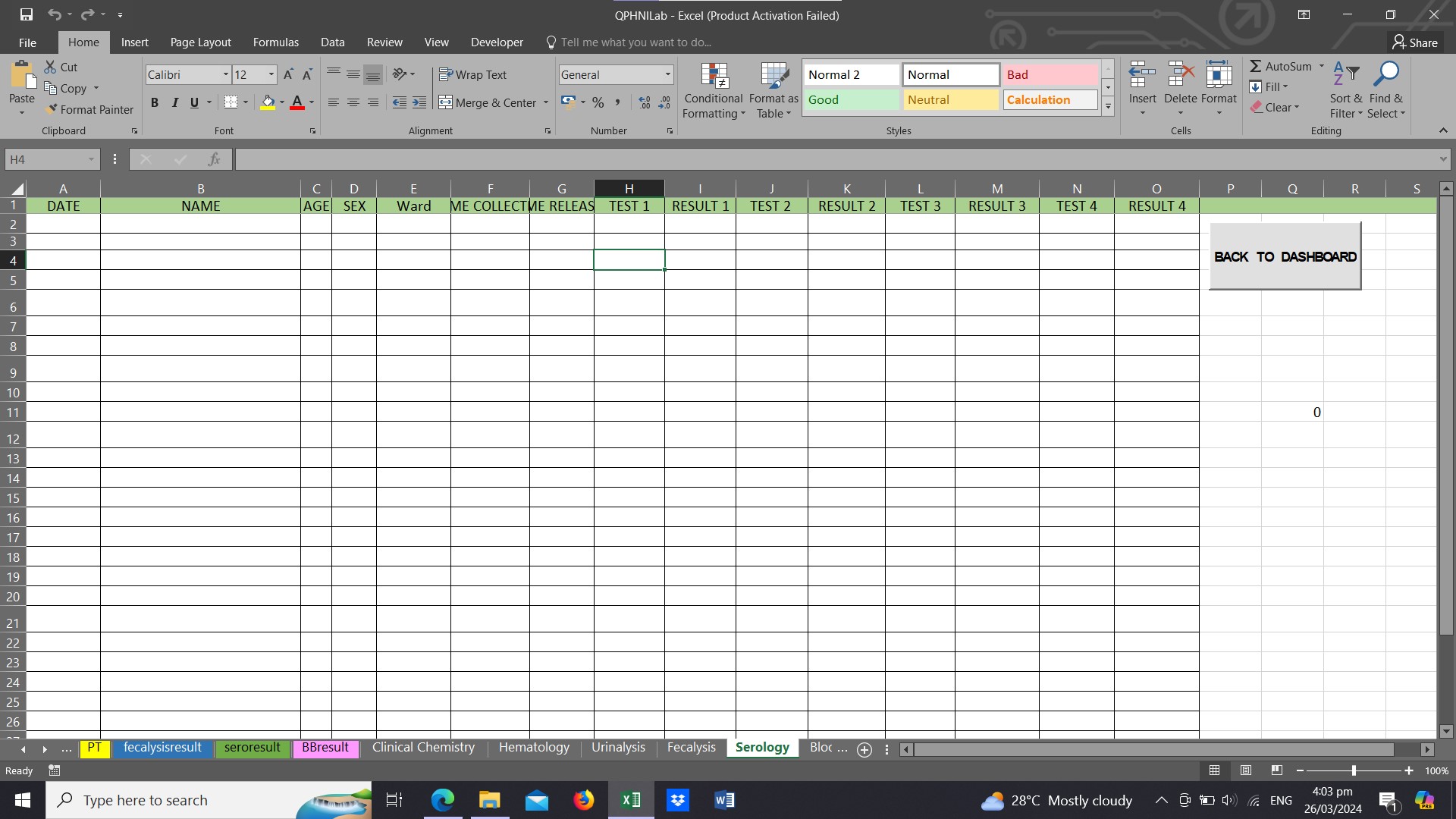Click the Percent Style icon
1456x819 pixels.
click(x=598, y=102)
